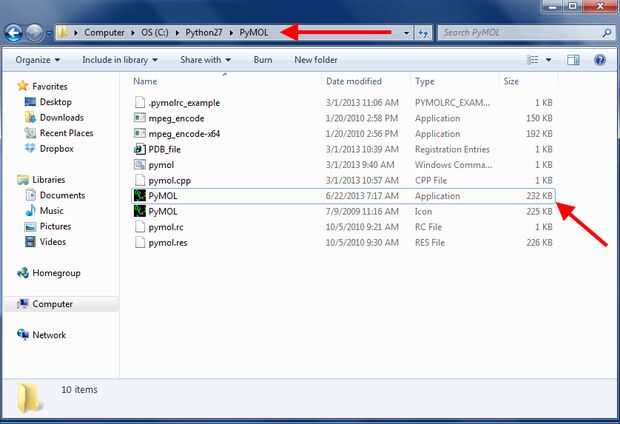Click the Favorites star icon
This screenshot has width=620, height=424.
(x=23, y=86)
